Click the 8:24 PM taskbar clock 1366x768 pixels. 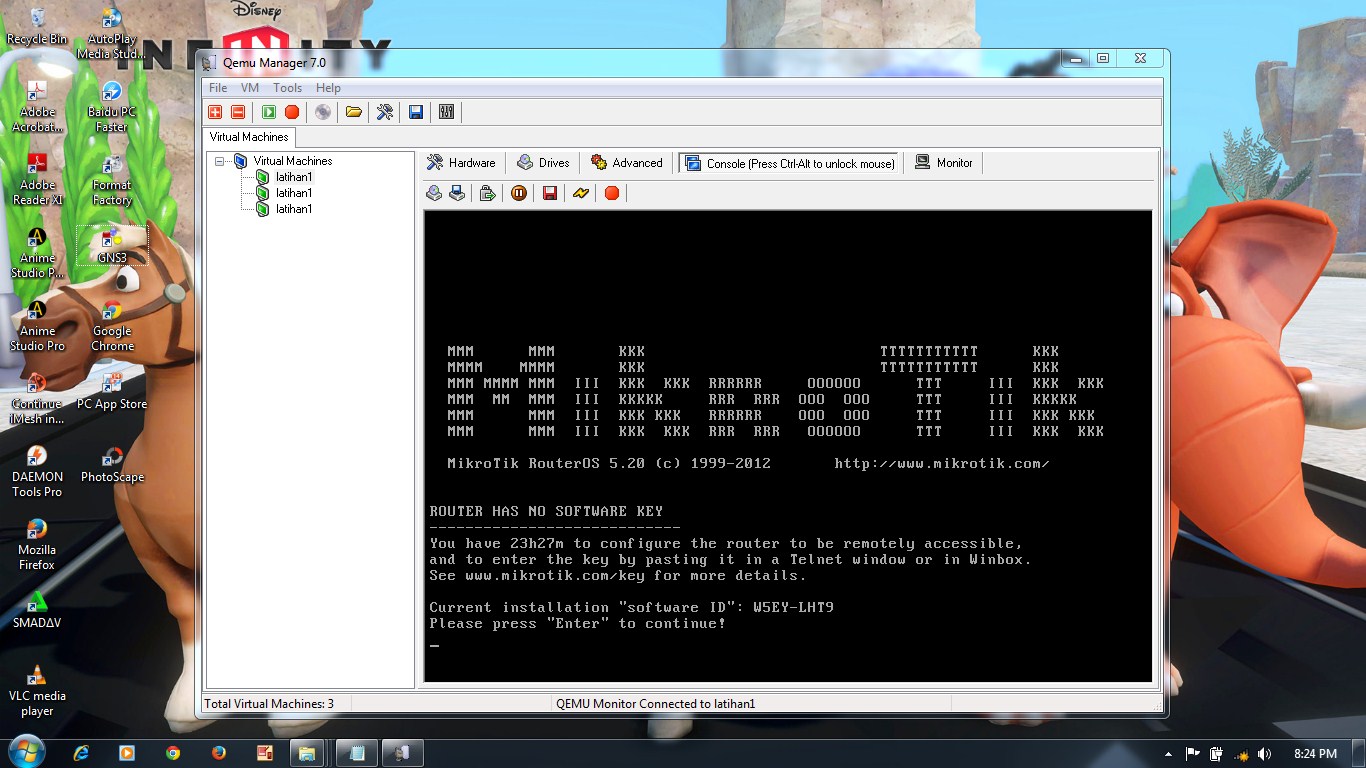[1314, 753]
